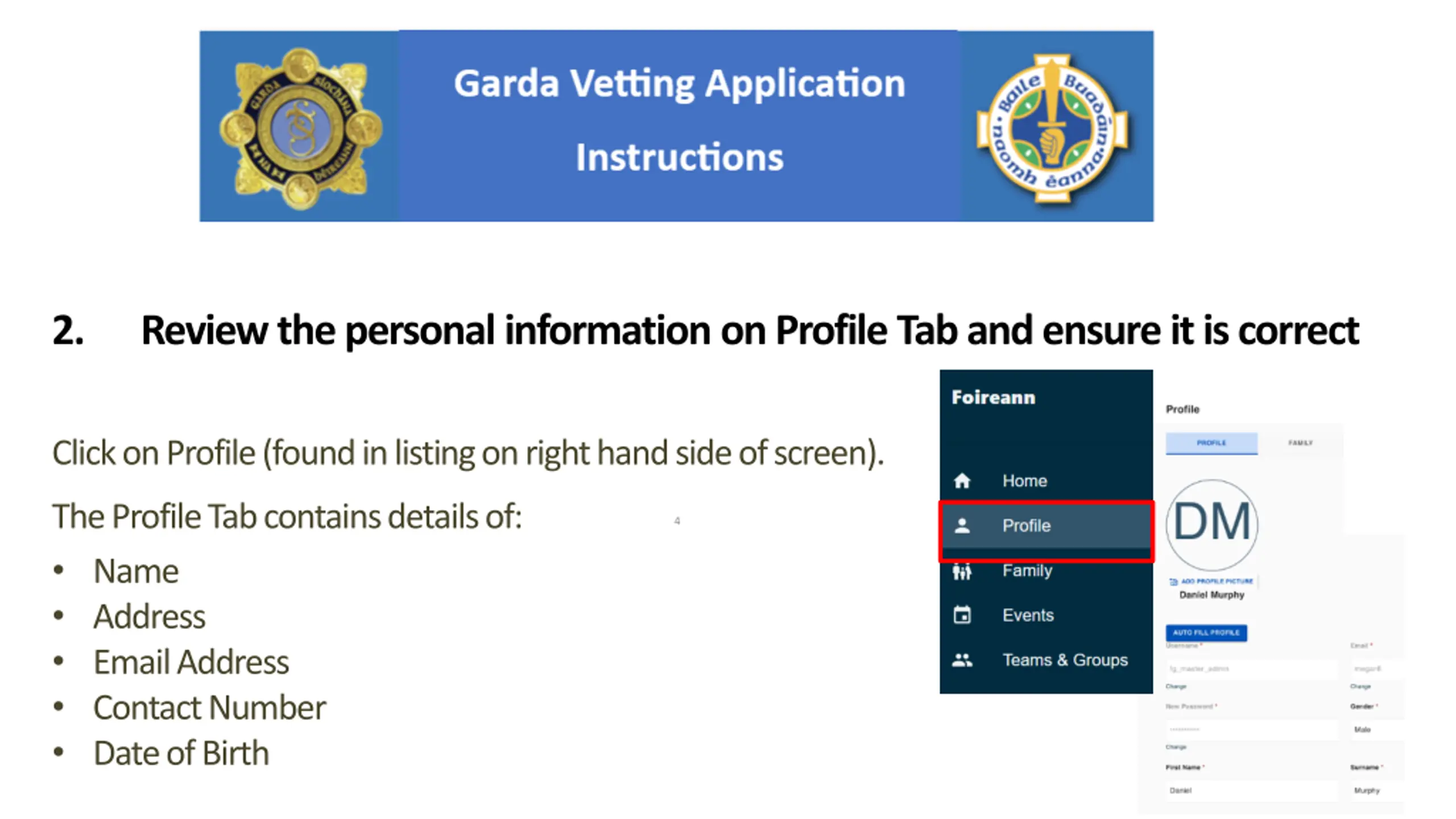Click the Change link under Username
Screen dimensions: 1456x819
1176,686
